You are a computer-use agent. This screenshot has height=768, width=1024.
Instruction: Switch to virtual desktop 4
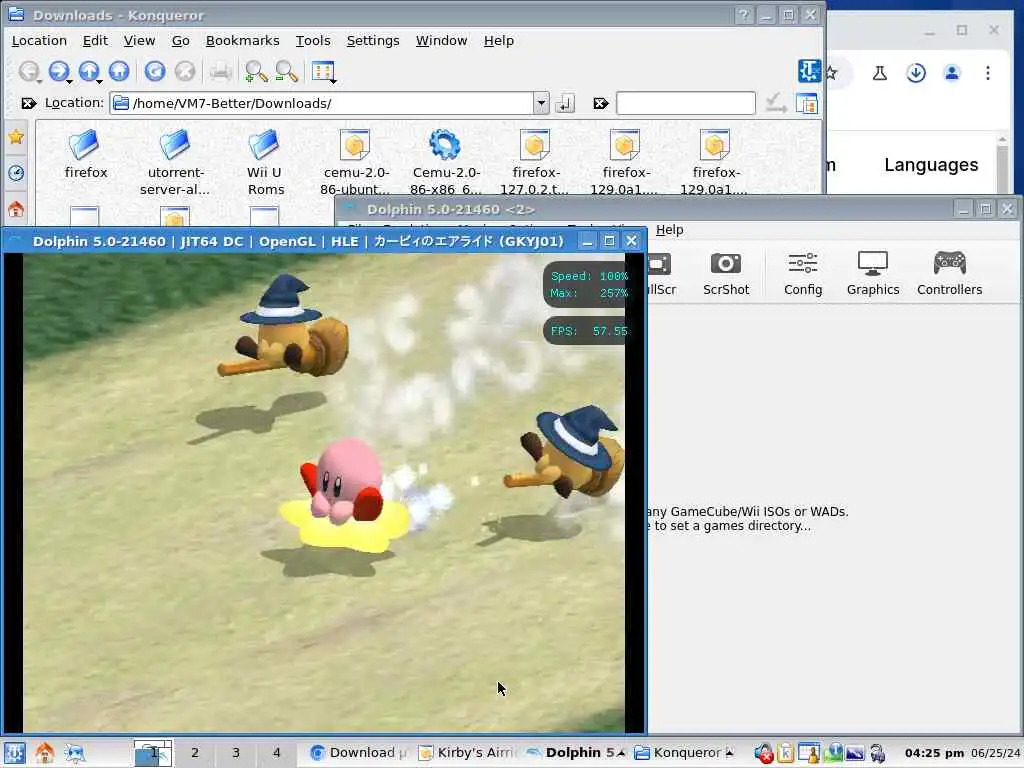pyautogui.click(x=276, y=753)
